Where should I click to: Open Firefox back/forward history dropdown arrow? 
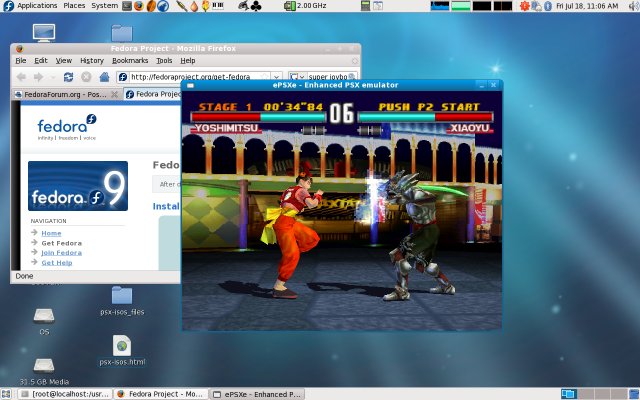coord(52,77)
